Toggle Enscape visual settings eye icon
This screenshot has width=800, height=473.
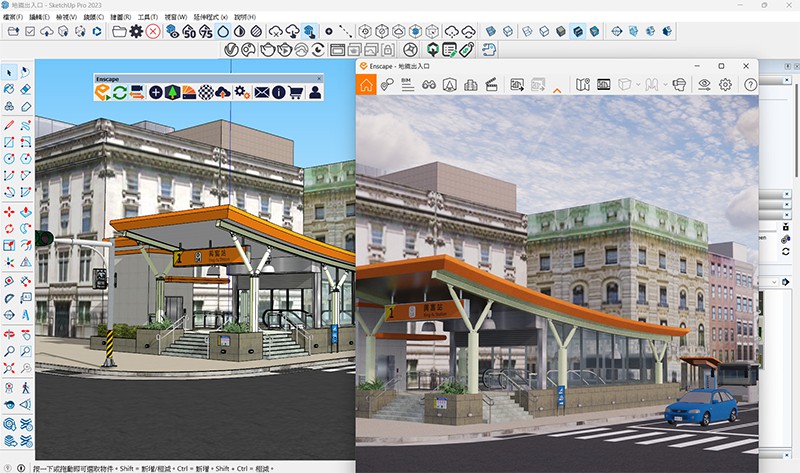click(704, 85)
